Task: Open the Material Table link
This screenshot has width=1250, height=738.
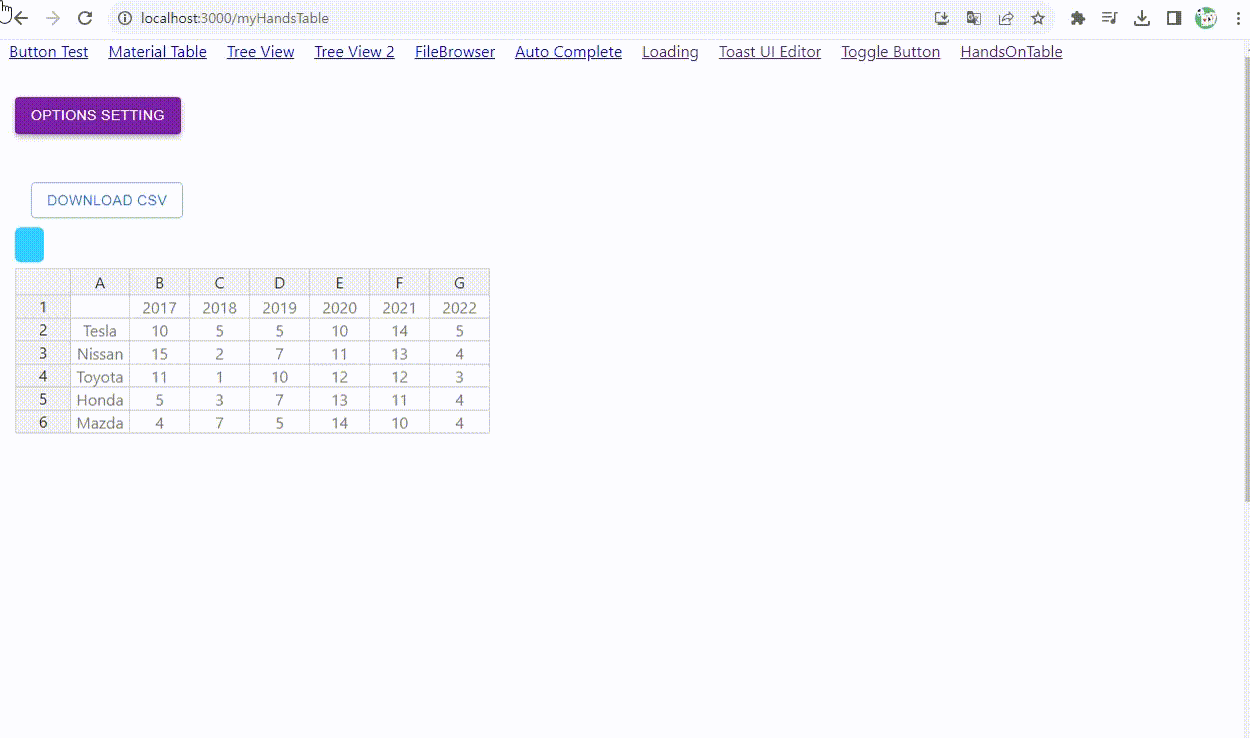Action: click(x=158, y=52)
